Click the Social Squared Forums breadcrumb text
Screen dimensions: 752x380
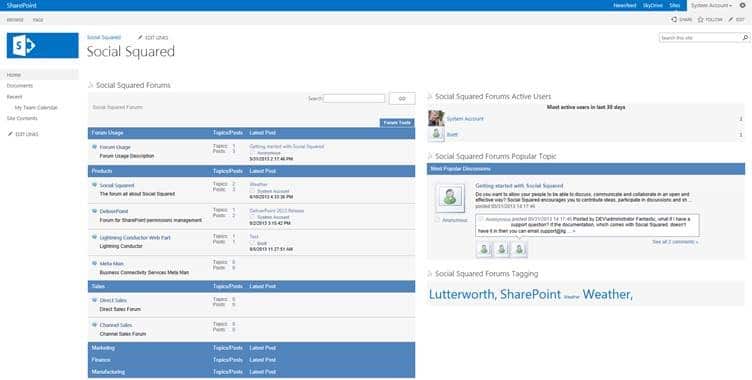click(x=118, y=107)
